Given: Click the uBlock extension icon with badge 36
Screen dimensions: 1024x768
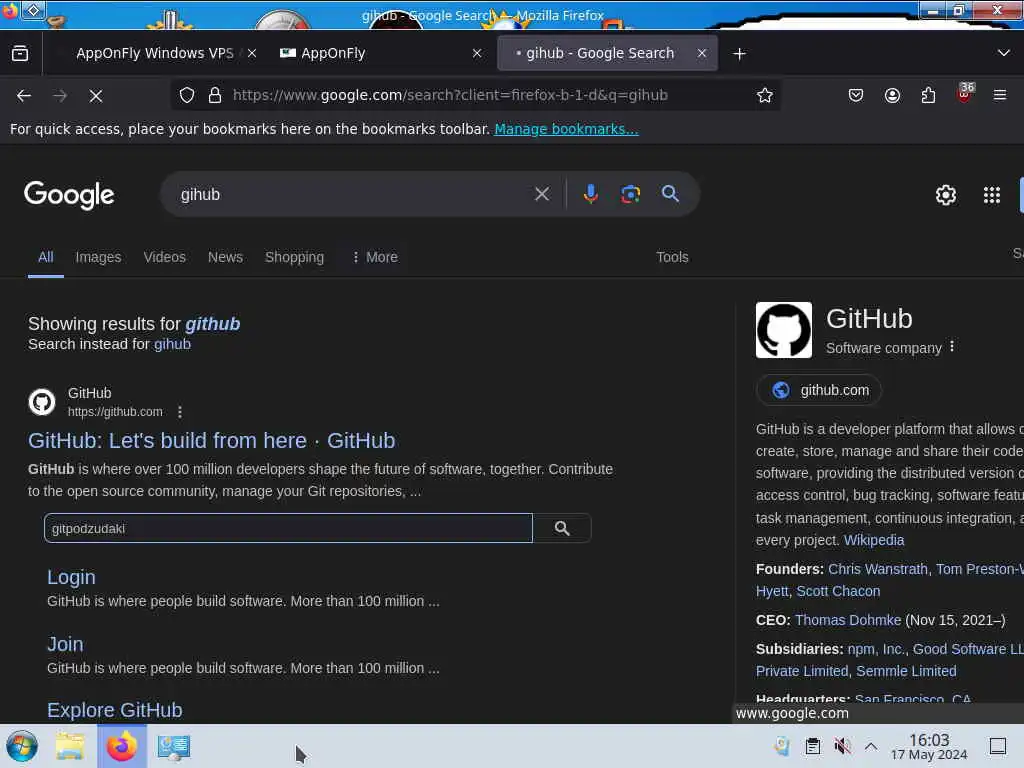Looking at the screenshot, I should pyautogui.click(x=965, y=93).
